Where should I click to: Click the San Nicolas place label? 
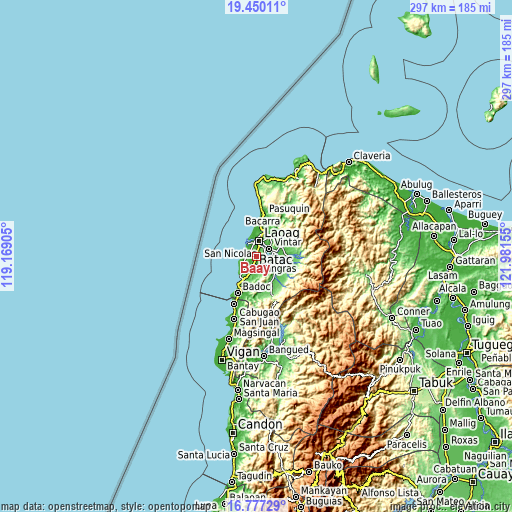pyautogui.click(x=228, y=253)
